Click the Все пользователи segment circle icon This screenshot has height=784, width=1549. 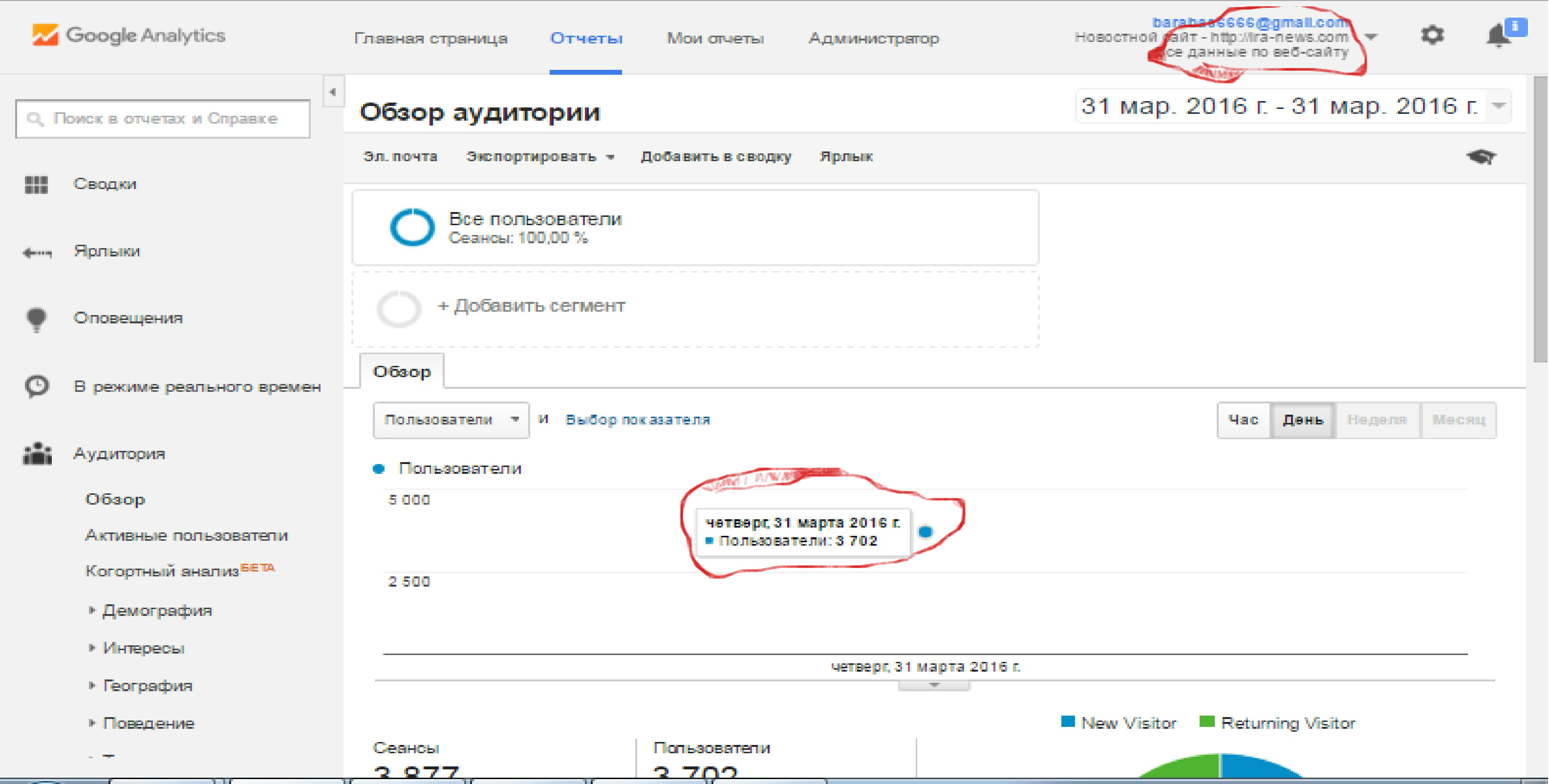tap(412, 227)
